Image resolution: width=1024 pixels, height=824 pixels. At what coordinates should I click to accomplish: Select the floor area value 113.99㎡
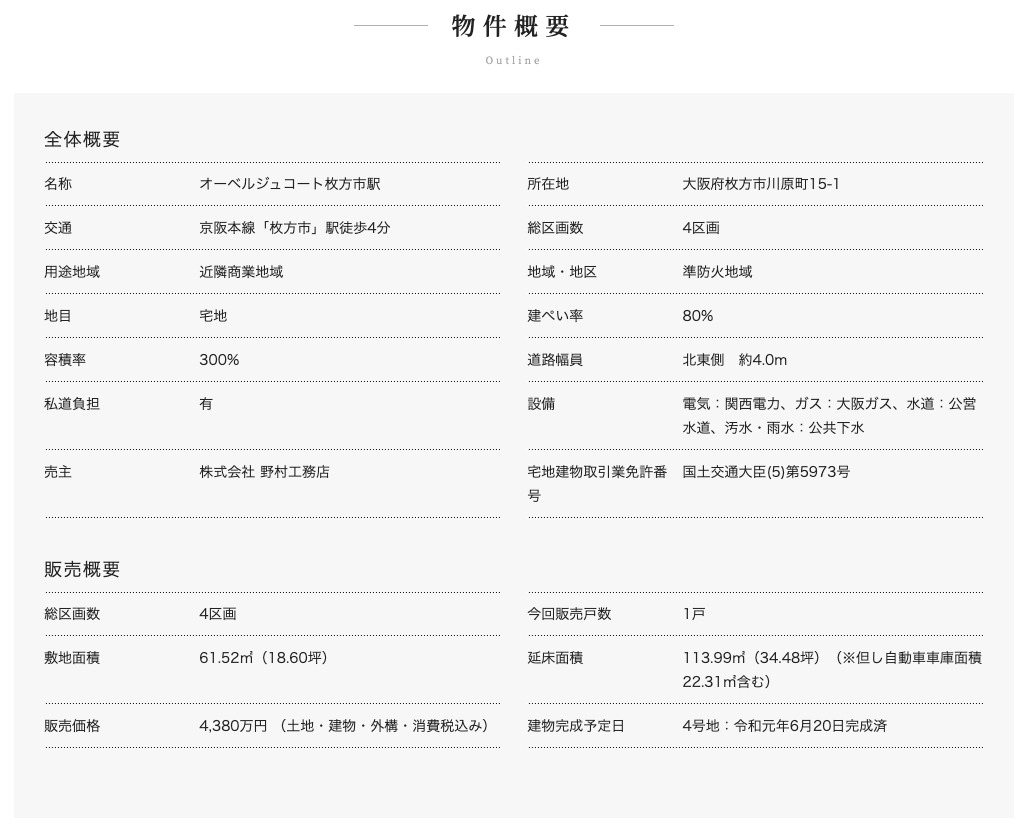(715, 658)
